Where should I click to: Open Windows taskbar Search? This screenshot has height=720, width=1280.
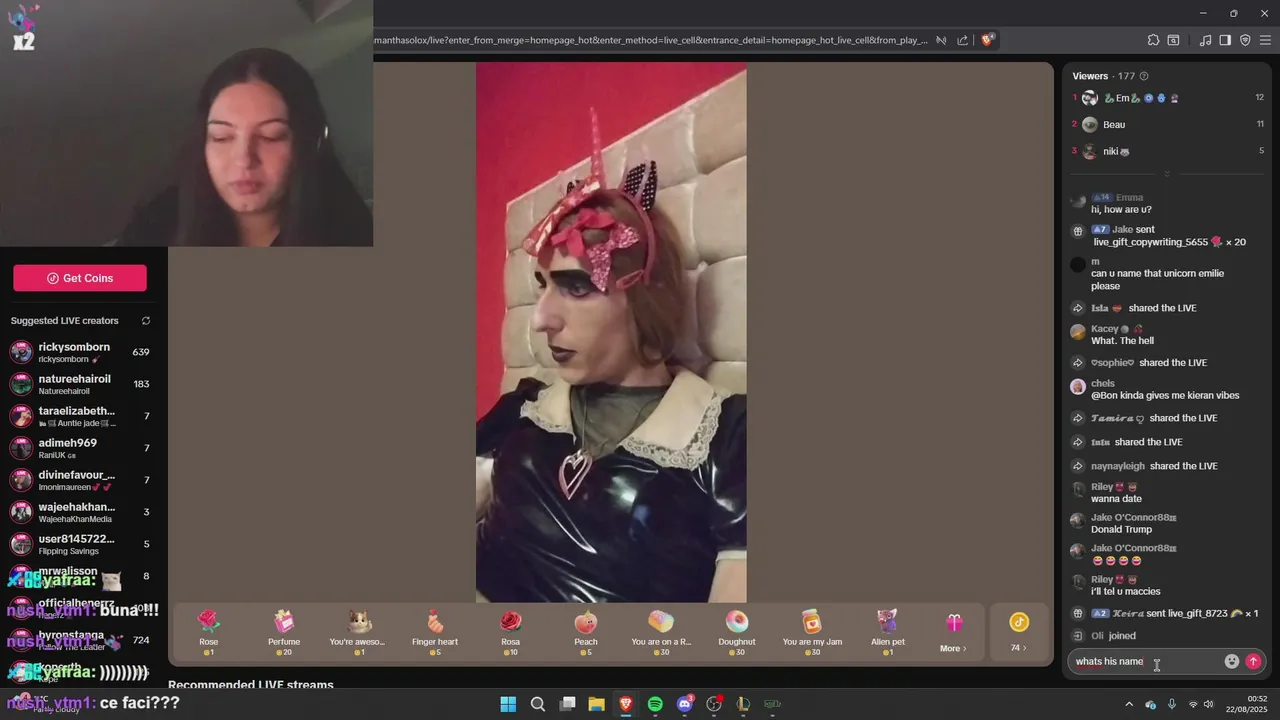[537, 704]
